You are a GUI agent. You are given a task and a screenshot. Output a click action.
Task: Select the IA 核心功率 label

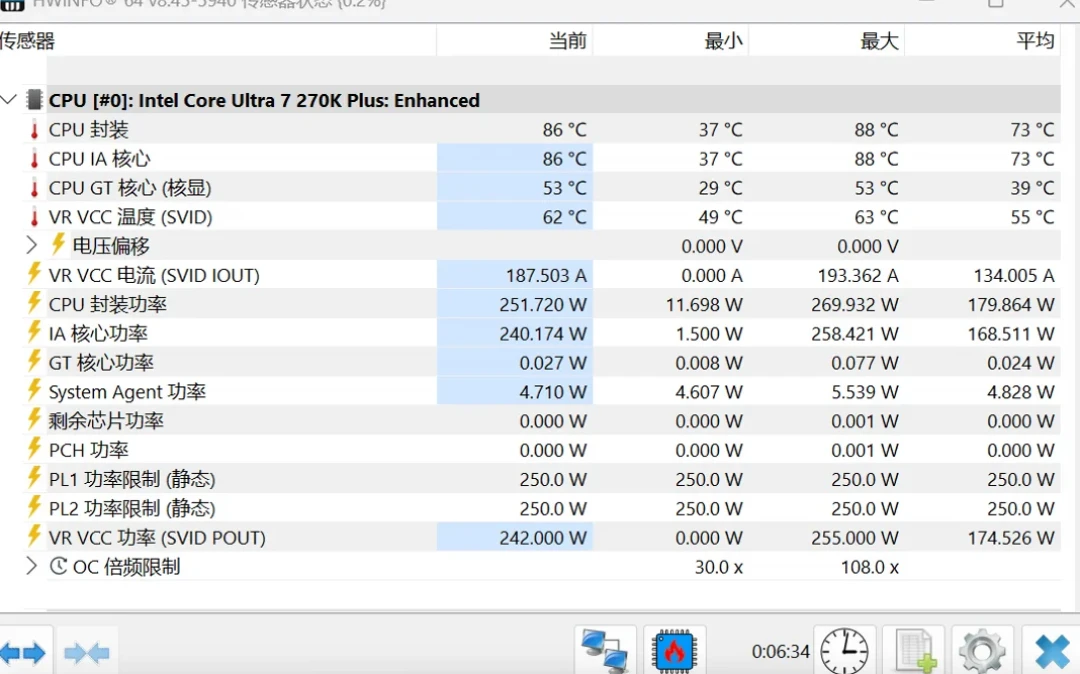(98, 333)
